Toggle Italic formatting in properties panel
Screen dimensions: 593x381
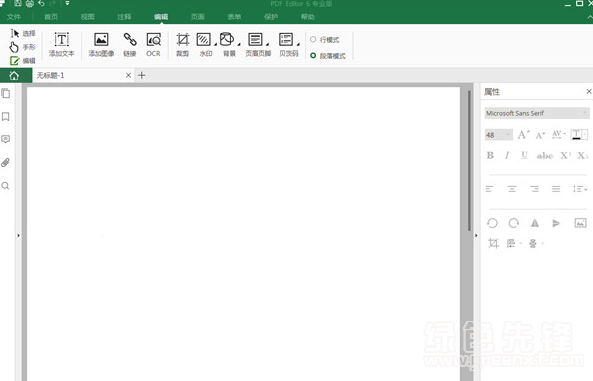[507, 155]
